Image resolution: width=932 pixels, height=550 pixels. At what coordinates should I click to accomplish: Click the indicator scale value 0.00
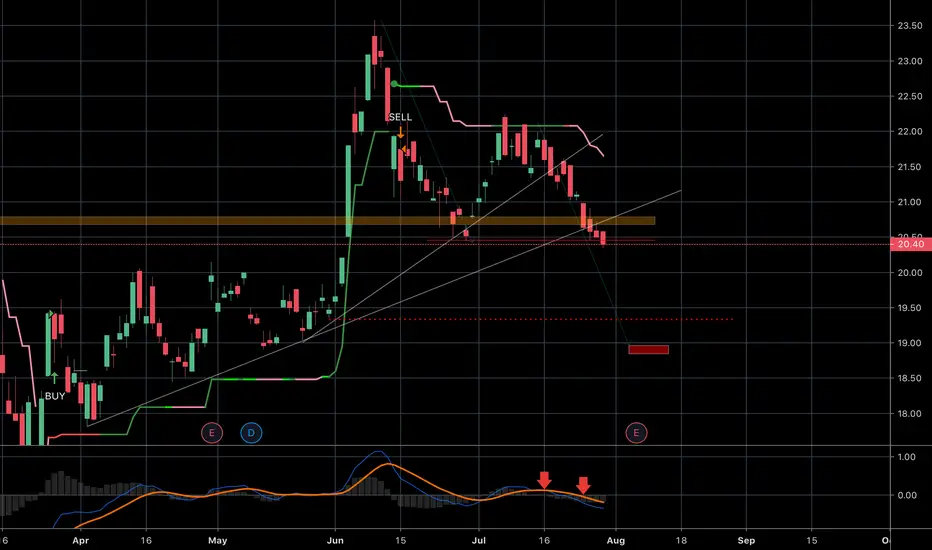coord(906,495)
